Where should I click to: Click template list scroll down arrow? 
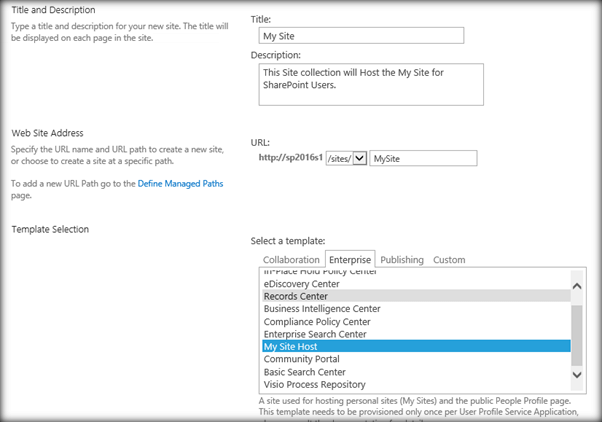click(x=576, y=374)
